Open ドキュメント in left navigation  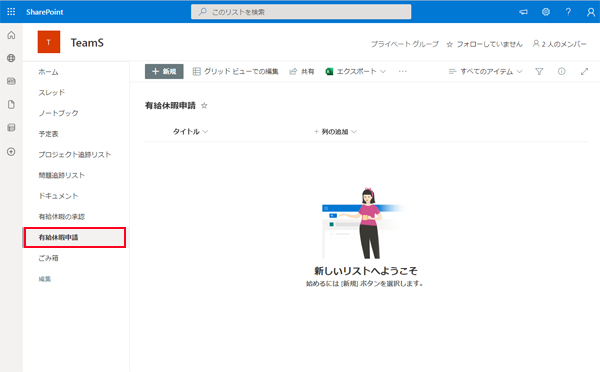click(58, 196)
